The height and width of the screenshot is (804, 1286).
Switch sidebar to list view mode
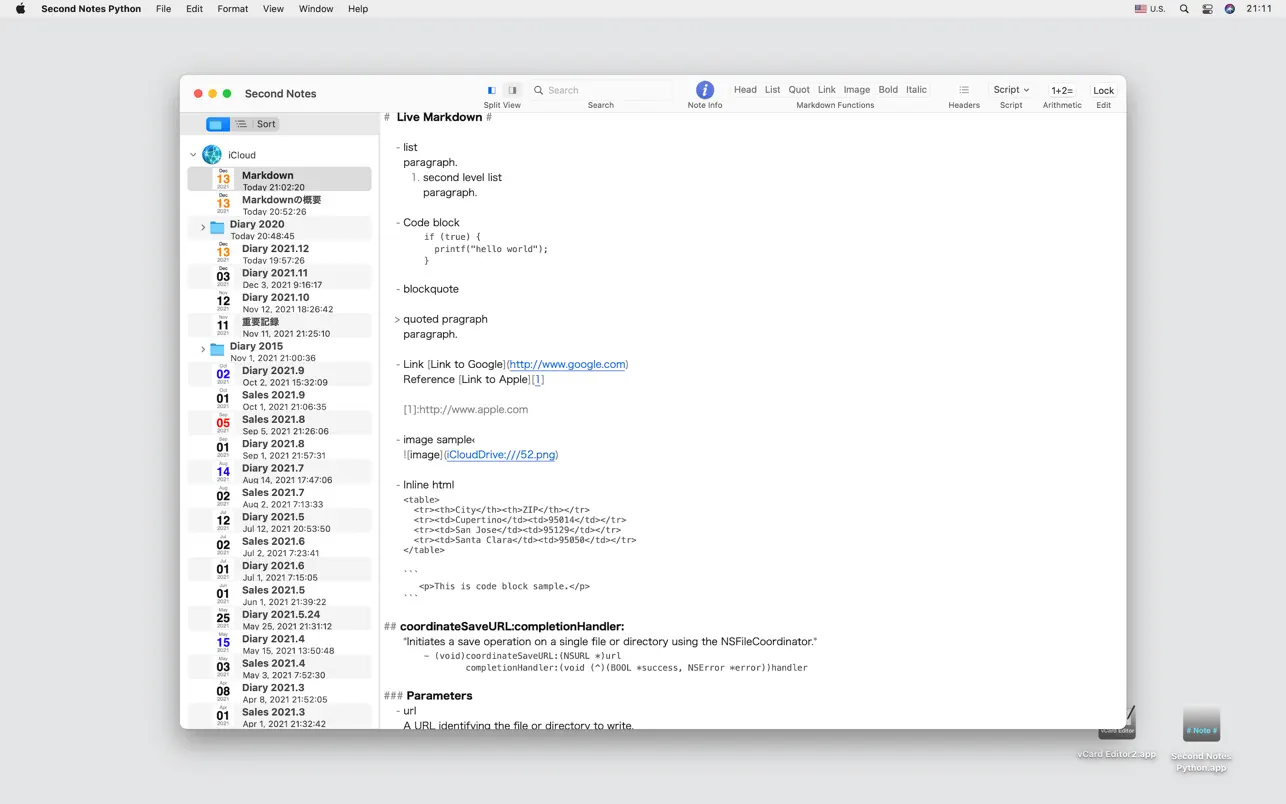click(x=240, y=123)
